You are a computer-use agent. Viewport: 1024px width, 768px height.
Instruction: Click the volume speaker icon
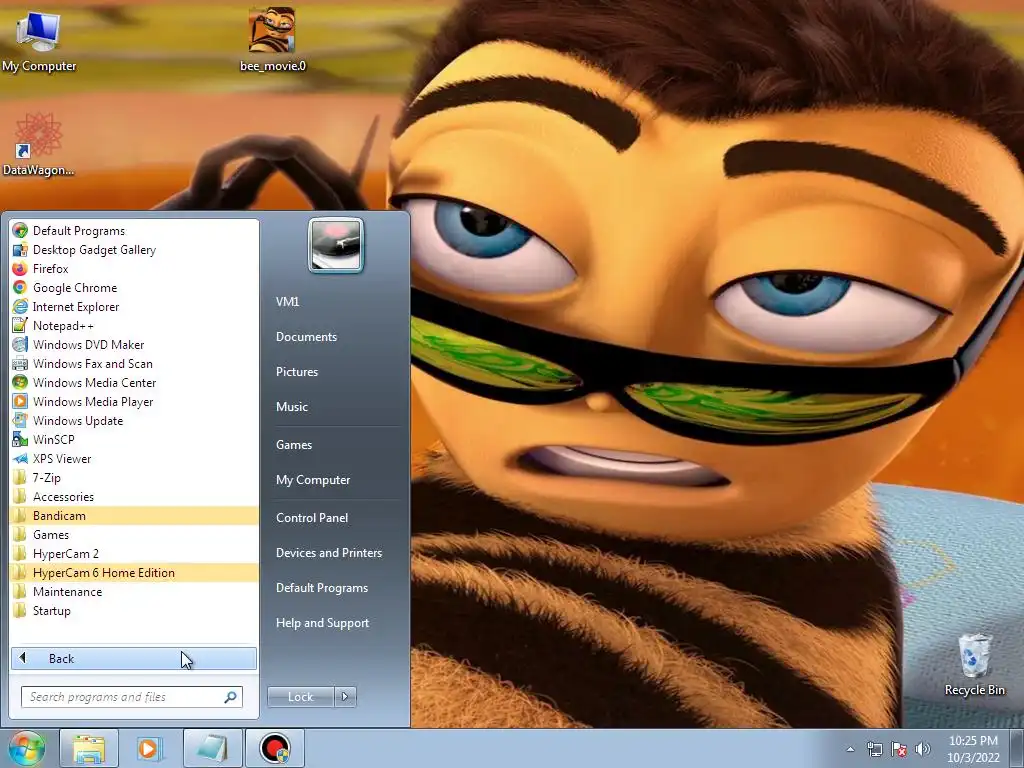[922, 750]
